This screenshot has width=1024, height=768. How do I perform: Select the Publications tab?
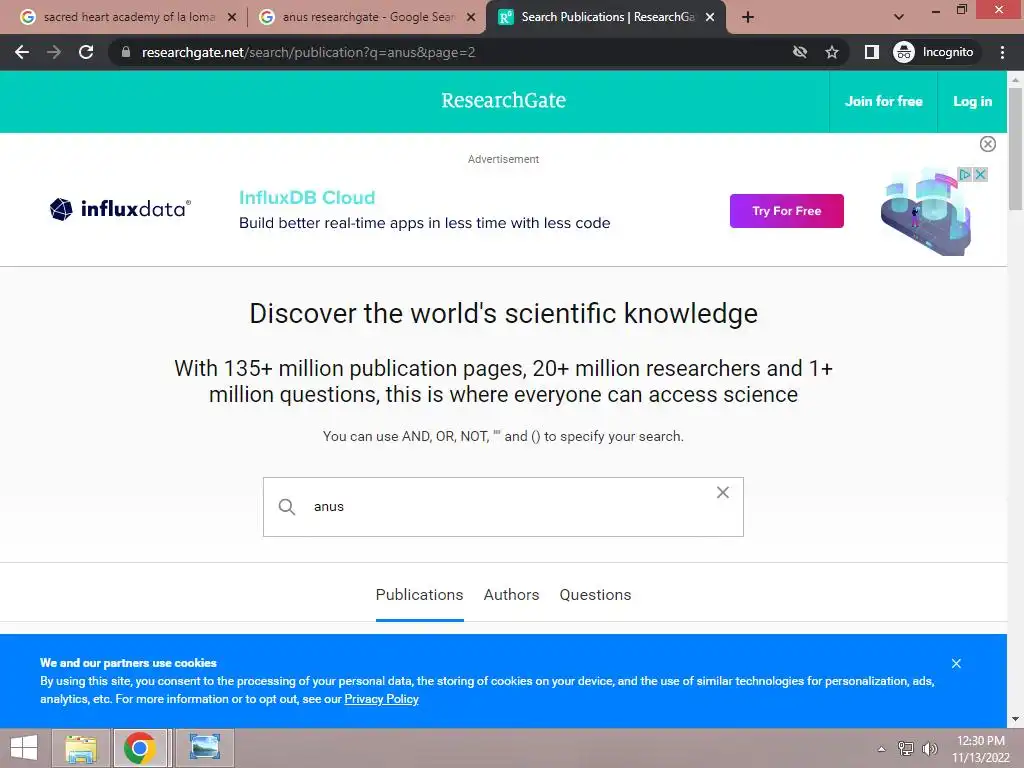click(x=419, y=595)
